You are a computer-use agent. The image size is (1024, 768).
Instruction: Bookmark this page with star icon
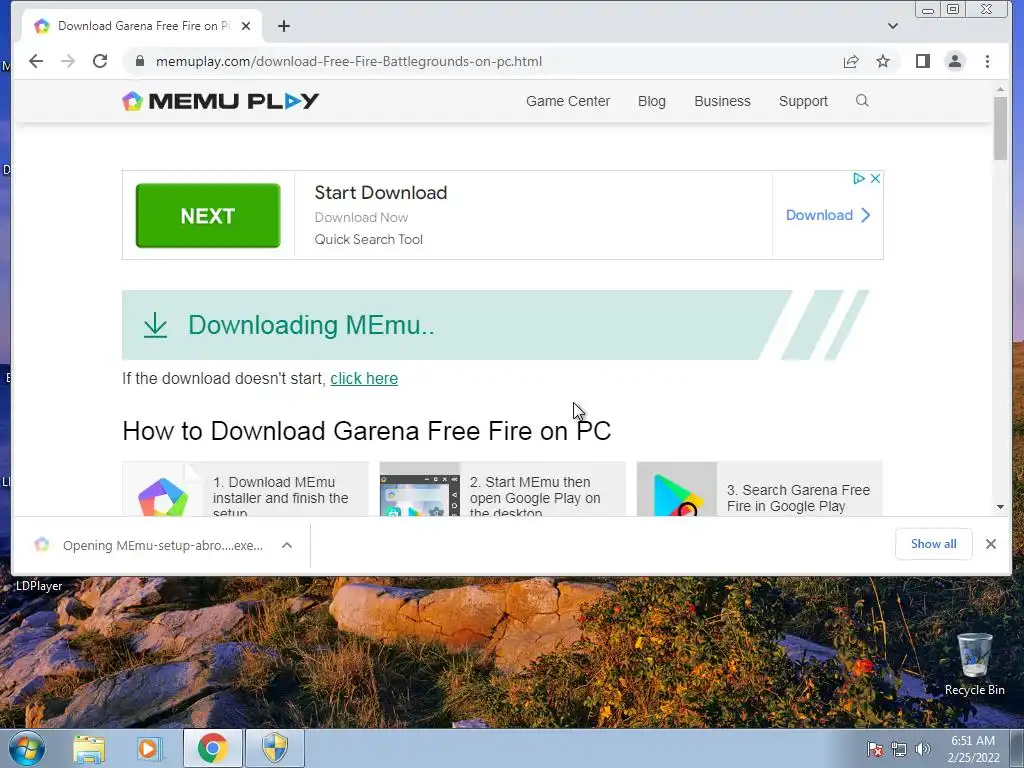[883, 61]
